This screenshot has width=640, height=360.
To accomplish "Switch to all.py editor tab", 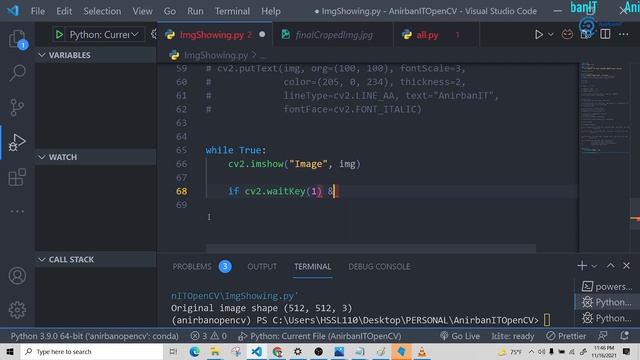I will tap(436, 35).
